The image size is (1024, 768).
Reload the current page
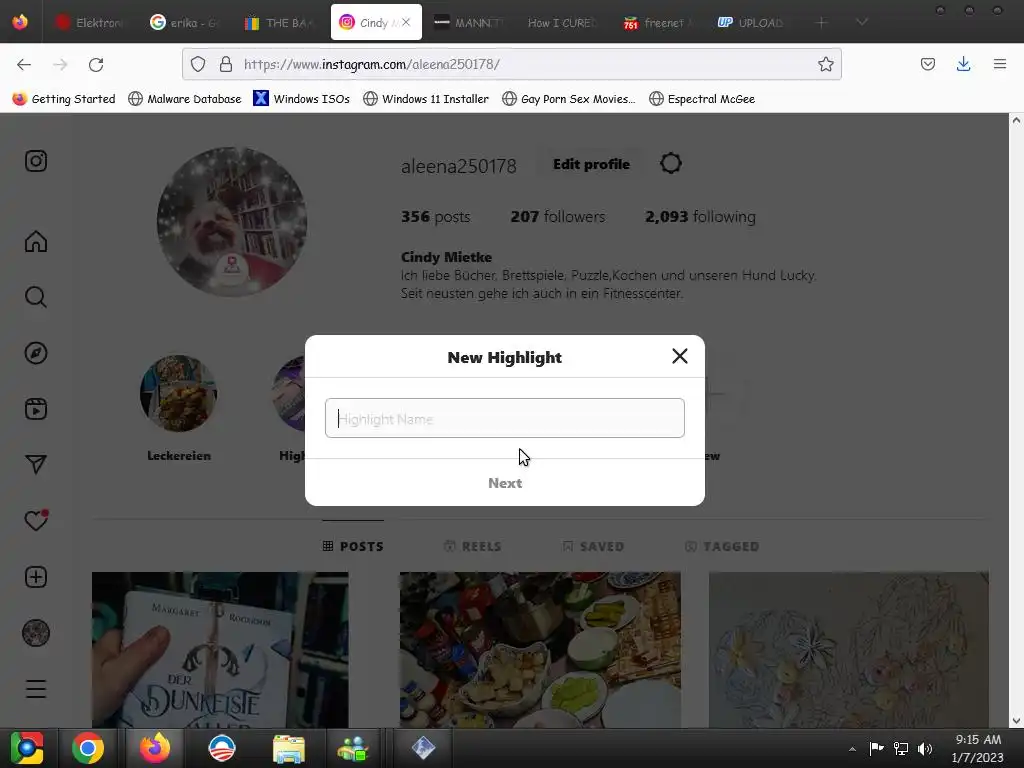tap(96, 64)
